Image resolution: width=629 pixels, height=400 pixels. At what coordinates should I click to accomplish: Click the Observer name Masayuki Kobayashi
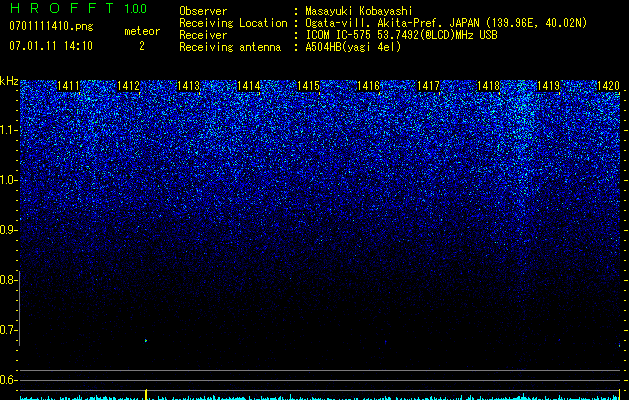(359, 11)
